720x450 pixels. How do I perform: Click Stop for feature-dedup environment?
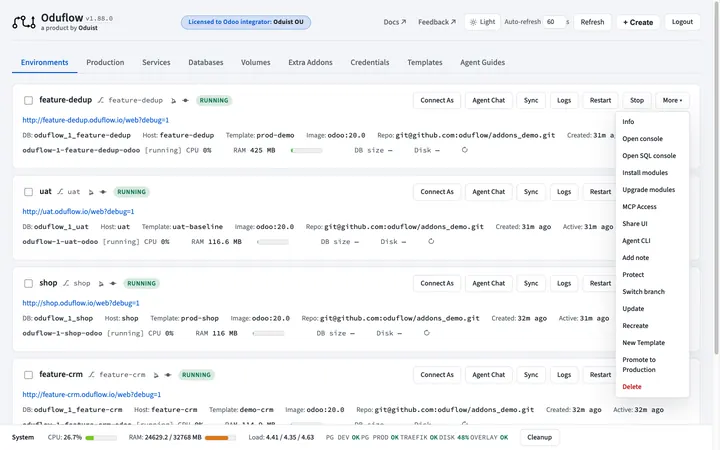637,100
